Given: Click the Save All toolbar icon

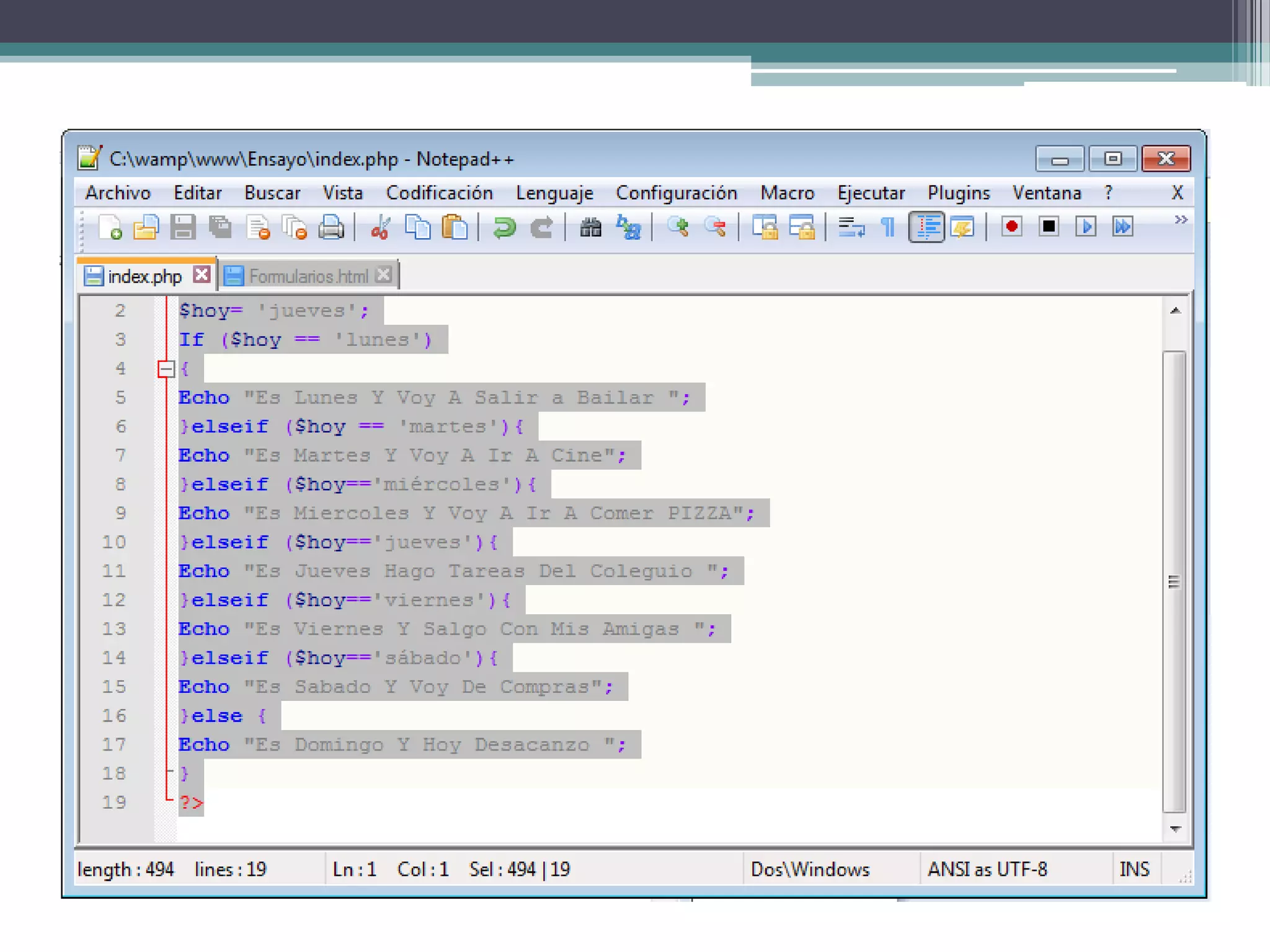Looking at the screenshot, I should pyautogui.click(x=220, y=227).
